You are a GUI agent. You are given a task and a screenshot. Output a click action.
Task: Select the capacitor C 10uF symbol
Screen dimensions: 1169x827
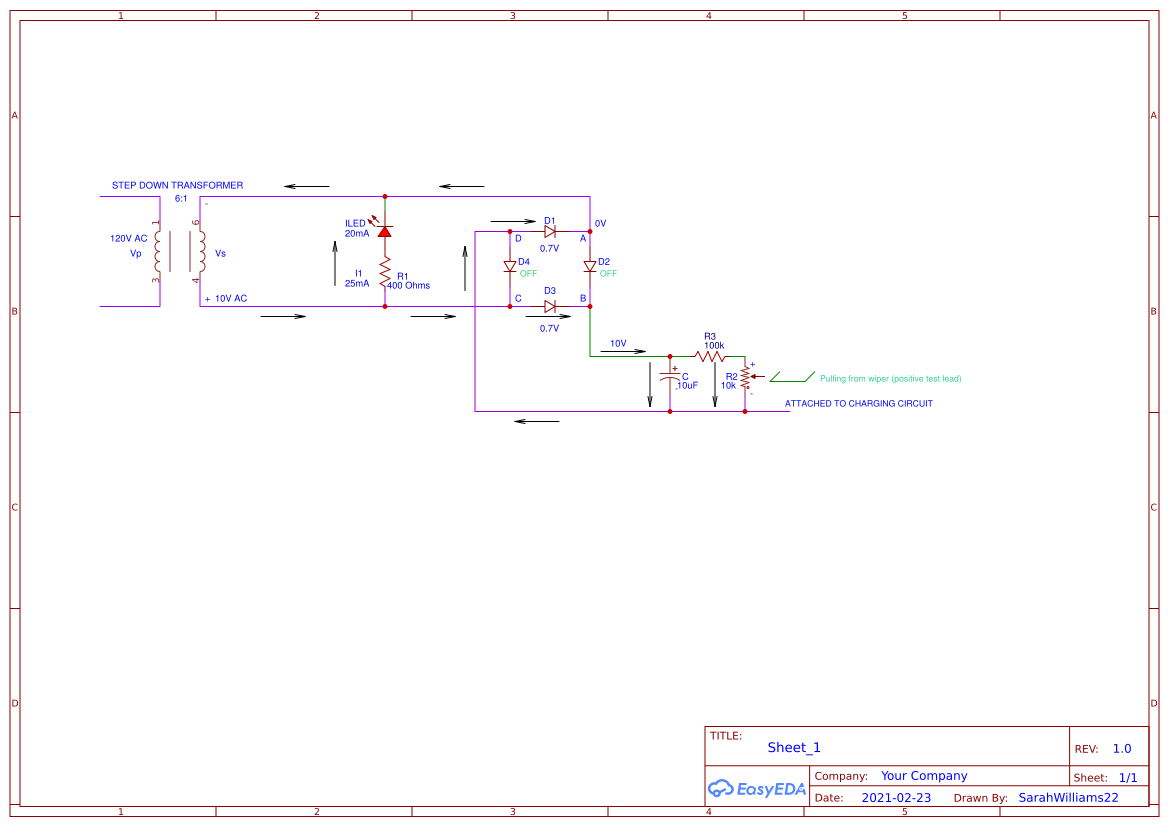click(x=670, y=375)
